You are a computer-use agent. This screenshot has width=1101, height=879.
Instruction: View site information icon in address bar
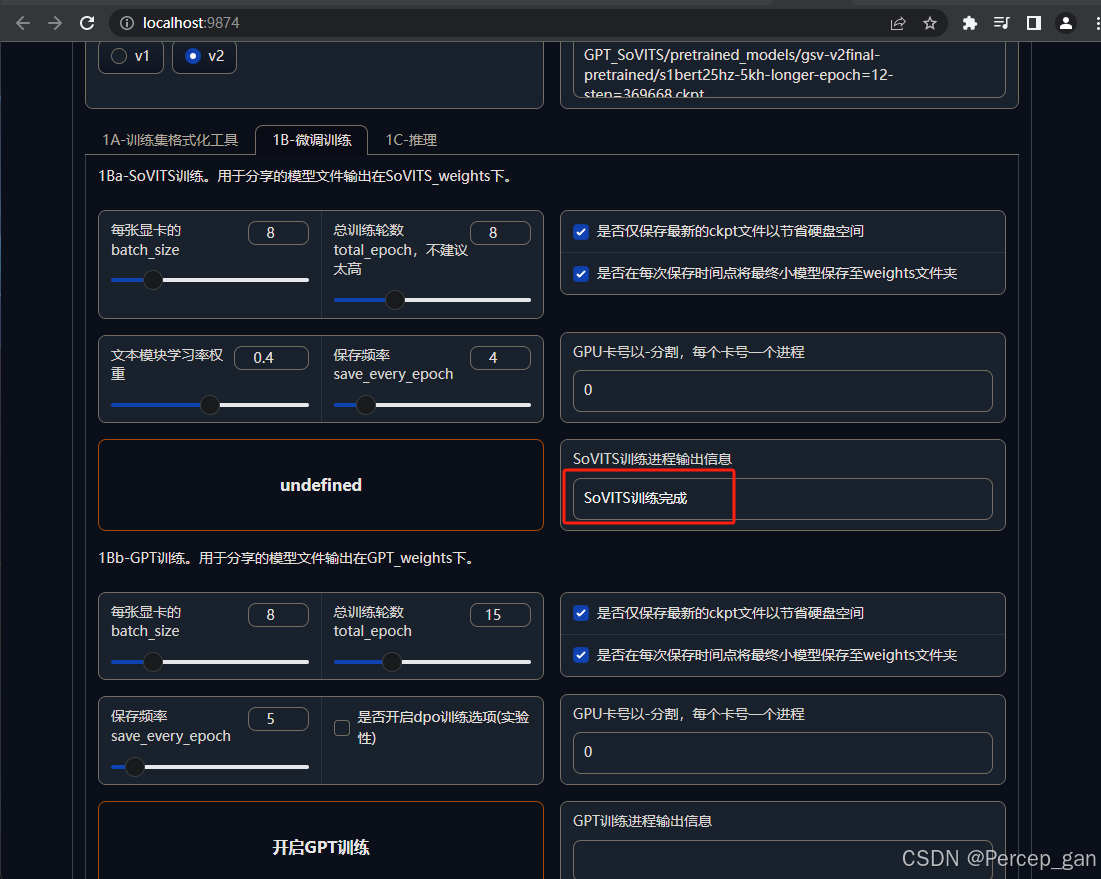127,23
